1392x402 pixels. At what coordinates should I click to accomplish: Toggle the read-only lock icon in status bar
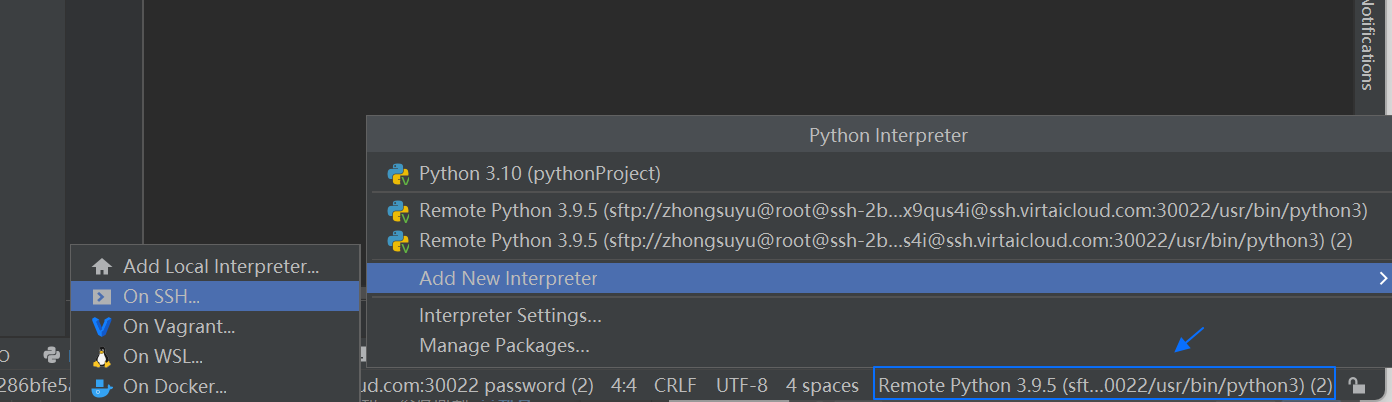pos(1356,385)
